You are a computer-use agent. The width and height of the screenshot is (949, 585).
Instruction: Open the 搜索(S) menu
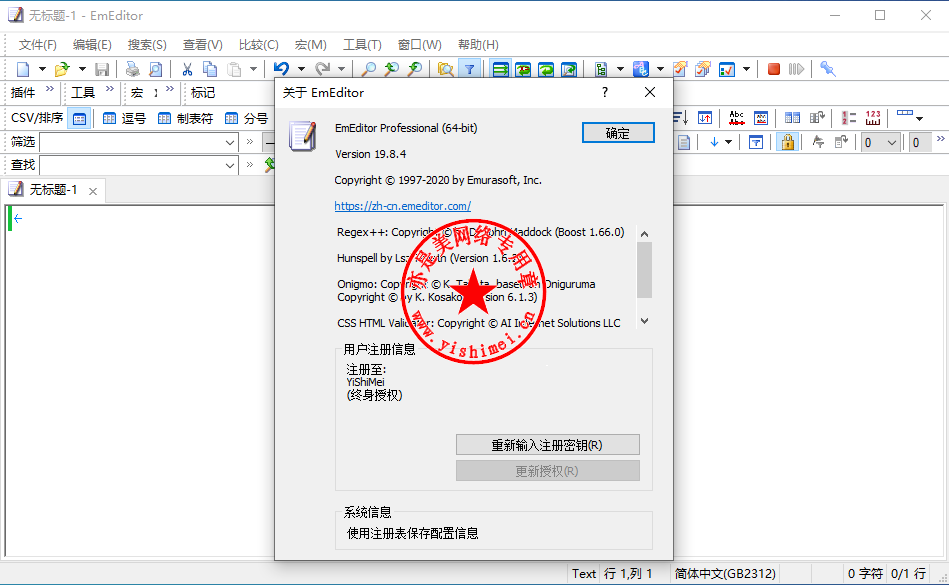[147, 45]
